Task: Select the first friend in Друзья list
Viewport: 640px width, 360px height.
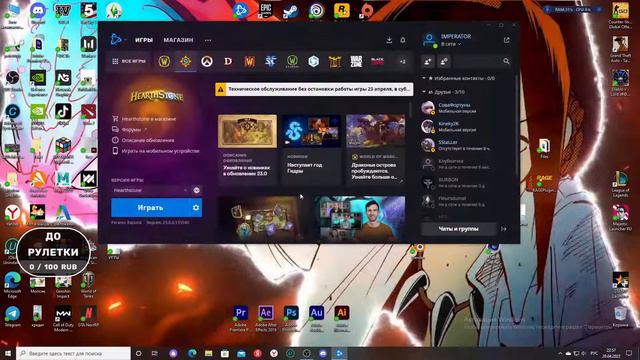Action: pyautogui.click(x=465, y=108)
